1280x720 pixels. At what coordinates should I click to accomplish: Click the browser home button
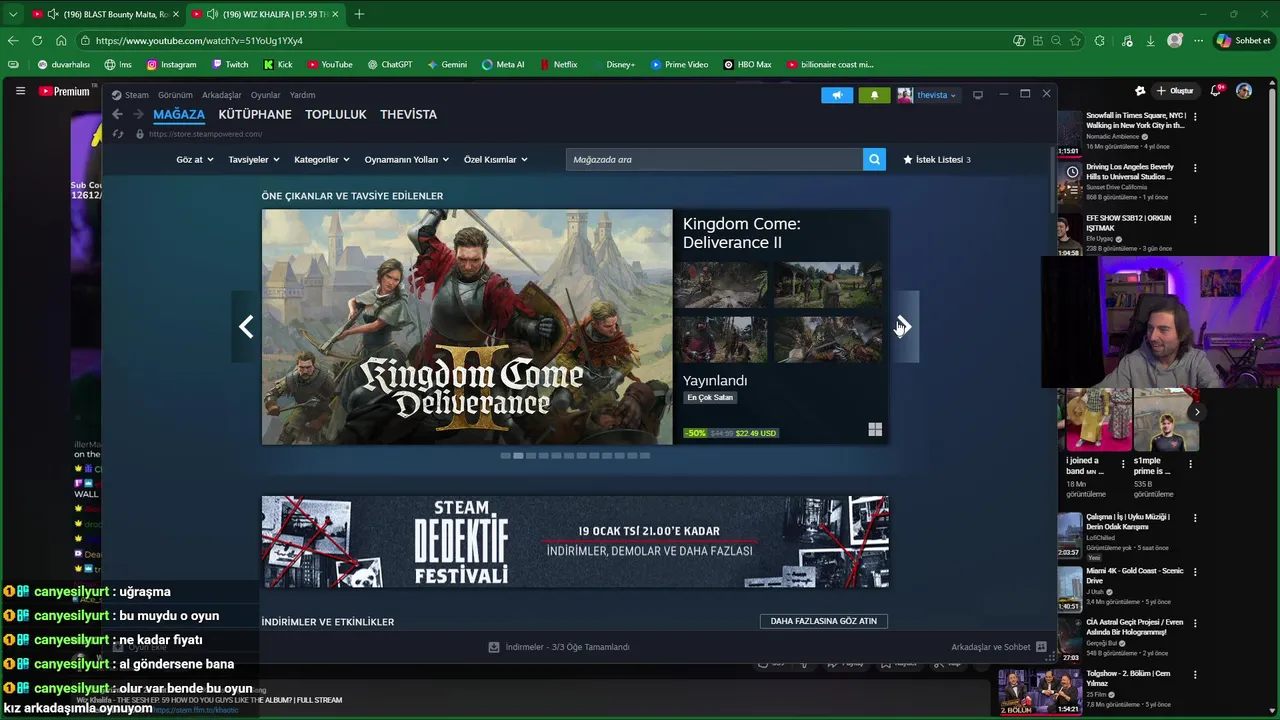(61, 41)
